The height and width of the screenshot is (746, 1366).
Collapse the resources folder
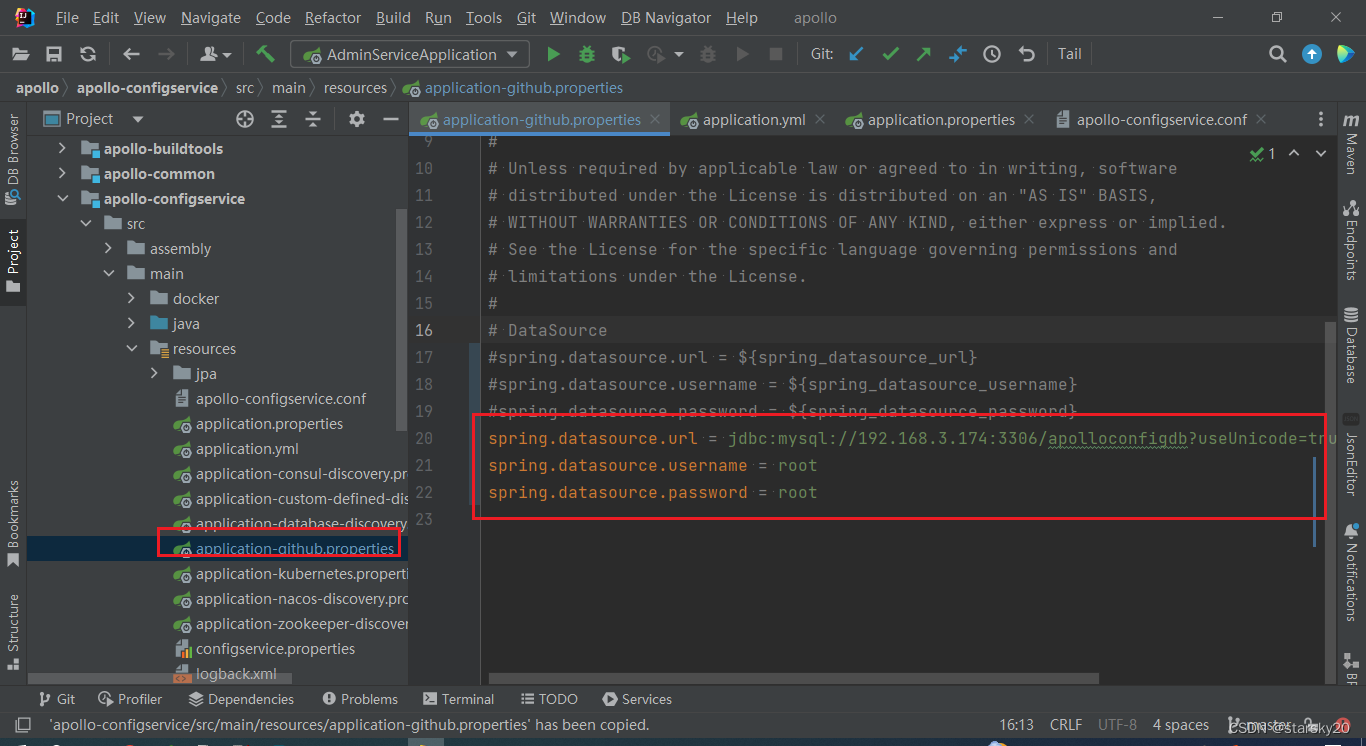(132, 348)
